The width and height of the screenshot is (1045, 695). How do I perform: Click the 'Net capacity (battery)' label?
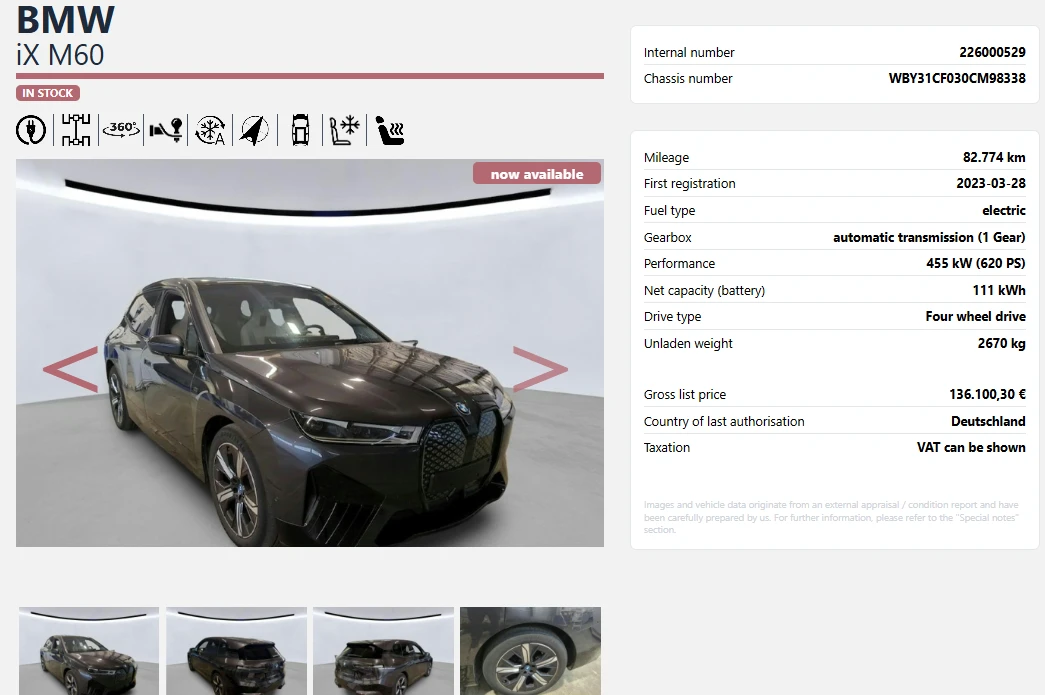pyautogui.click(x=704, y=291)
